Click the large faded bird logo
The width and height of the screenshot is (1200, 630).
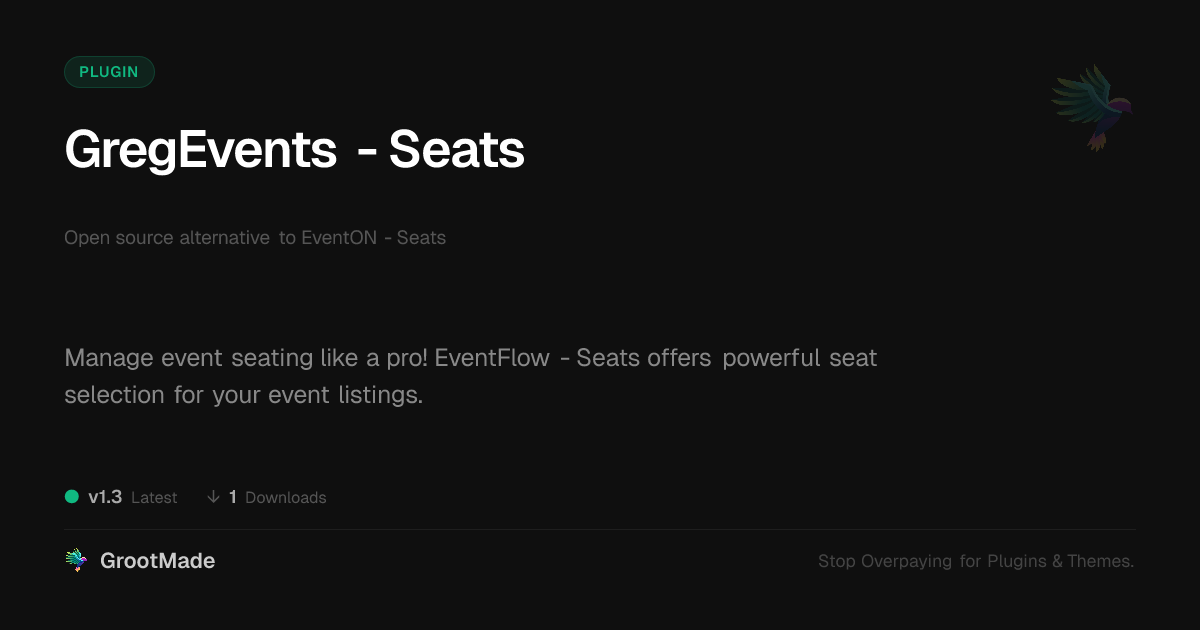coord(1092,107)
